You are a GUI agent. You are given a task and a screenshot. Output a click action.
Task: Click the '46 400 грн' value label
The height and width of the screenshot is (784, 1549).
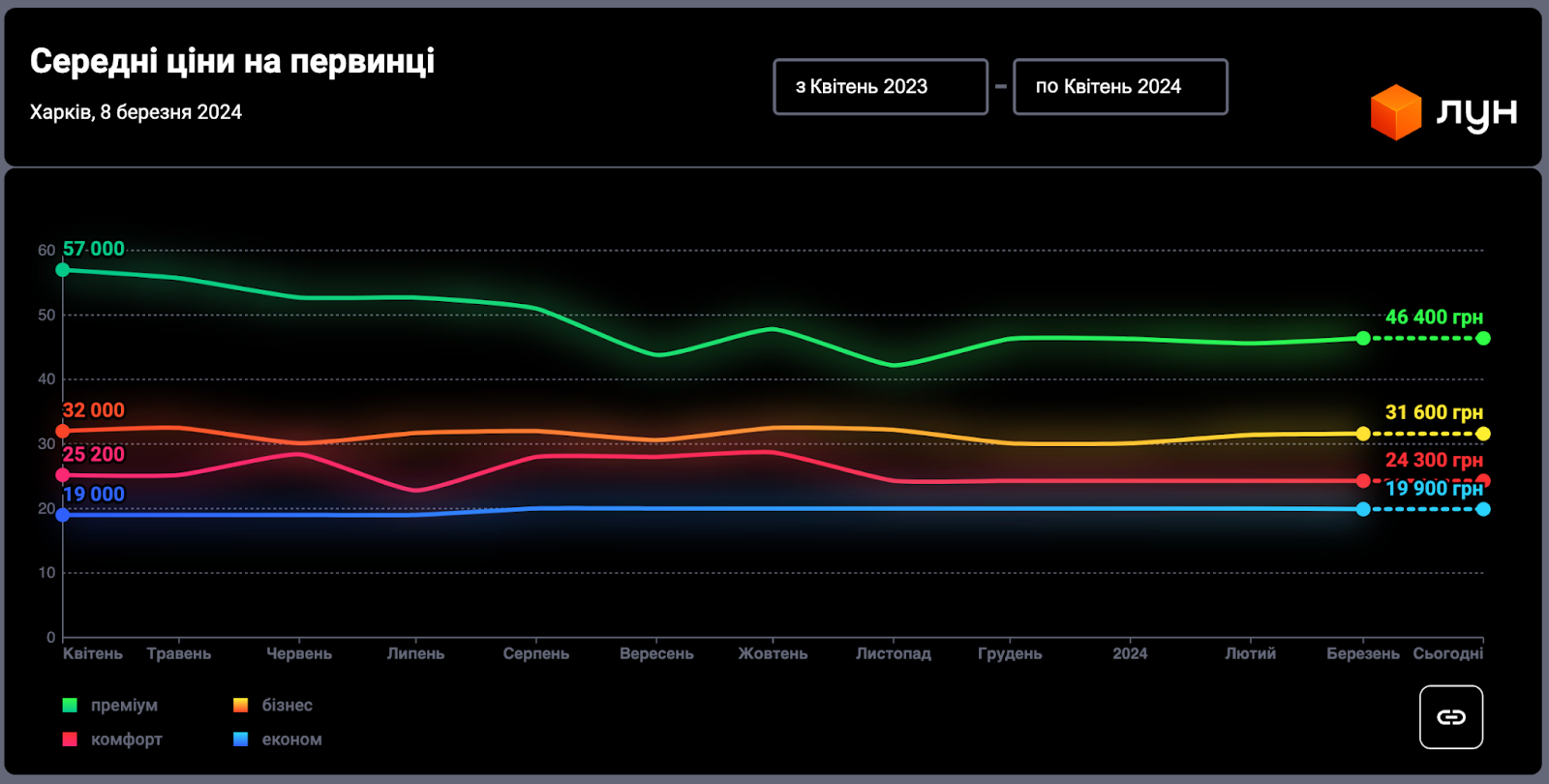tap(1434, 317)
